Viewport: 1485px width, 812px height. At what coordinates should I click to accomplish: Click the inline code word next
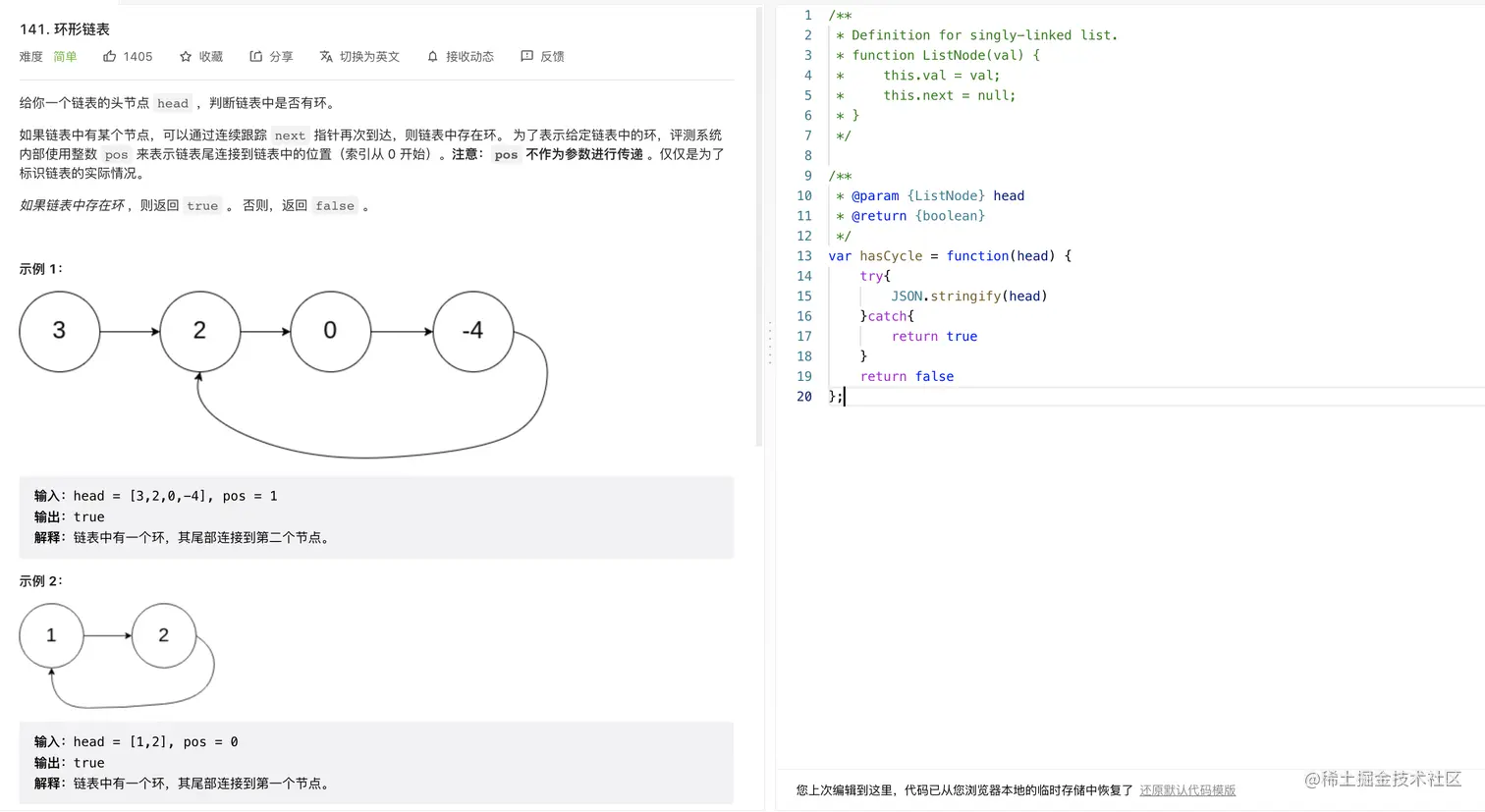coord(290,135)
